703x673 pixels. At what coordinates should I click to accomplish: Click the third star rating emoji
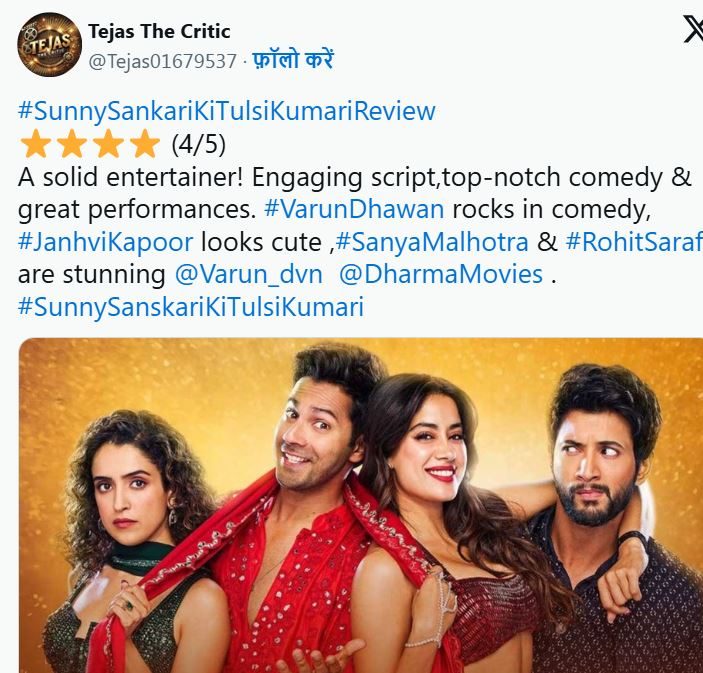click(108, 144)
